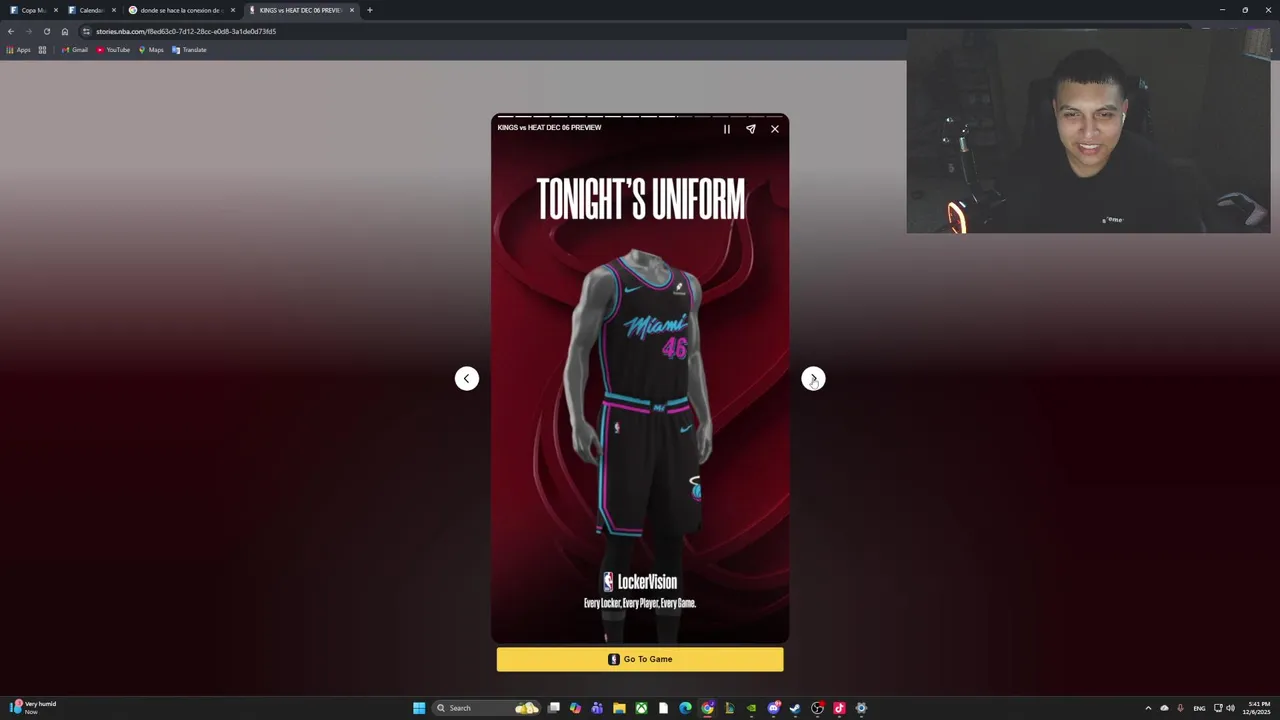1280x720 pixels.
Task: Open OBS Studio from taskbar
Action: click(817, 708)
